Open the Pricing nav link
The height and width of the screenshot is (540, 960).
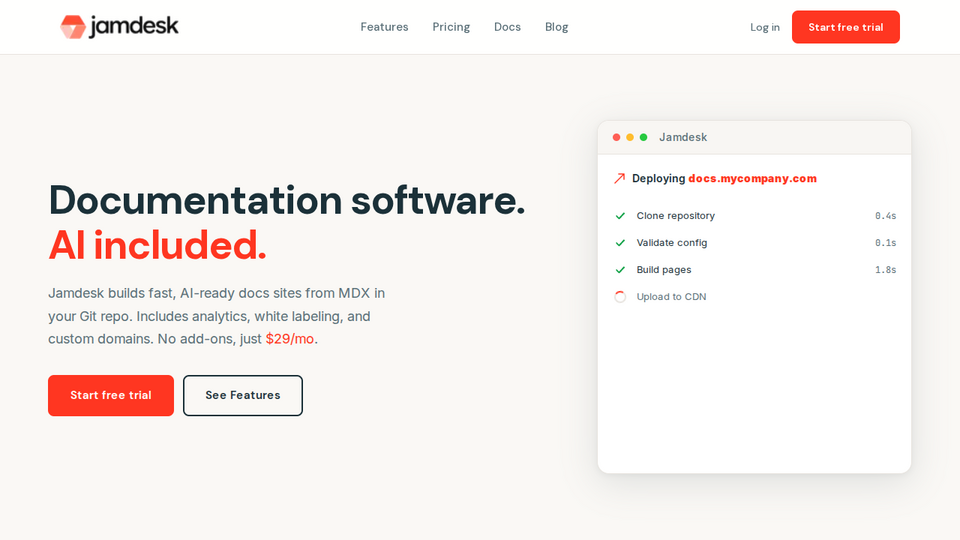coord(451,27)
